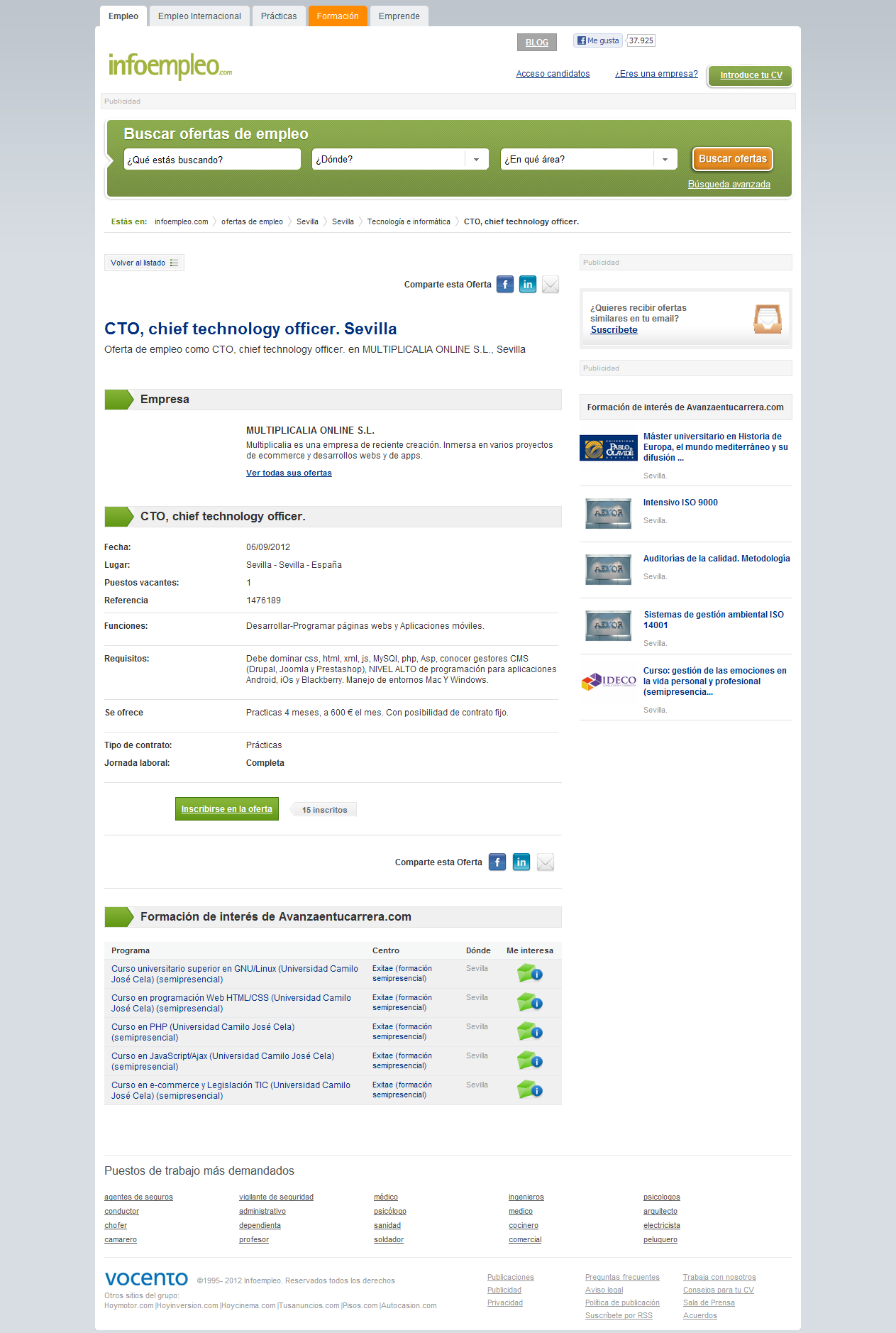Switch to the Empleo tab
This screenshot has width=896, height=1333.
click(123, 16)
